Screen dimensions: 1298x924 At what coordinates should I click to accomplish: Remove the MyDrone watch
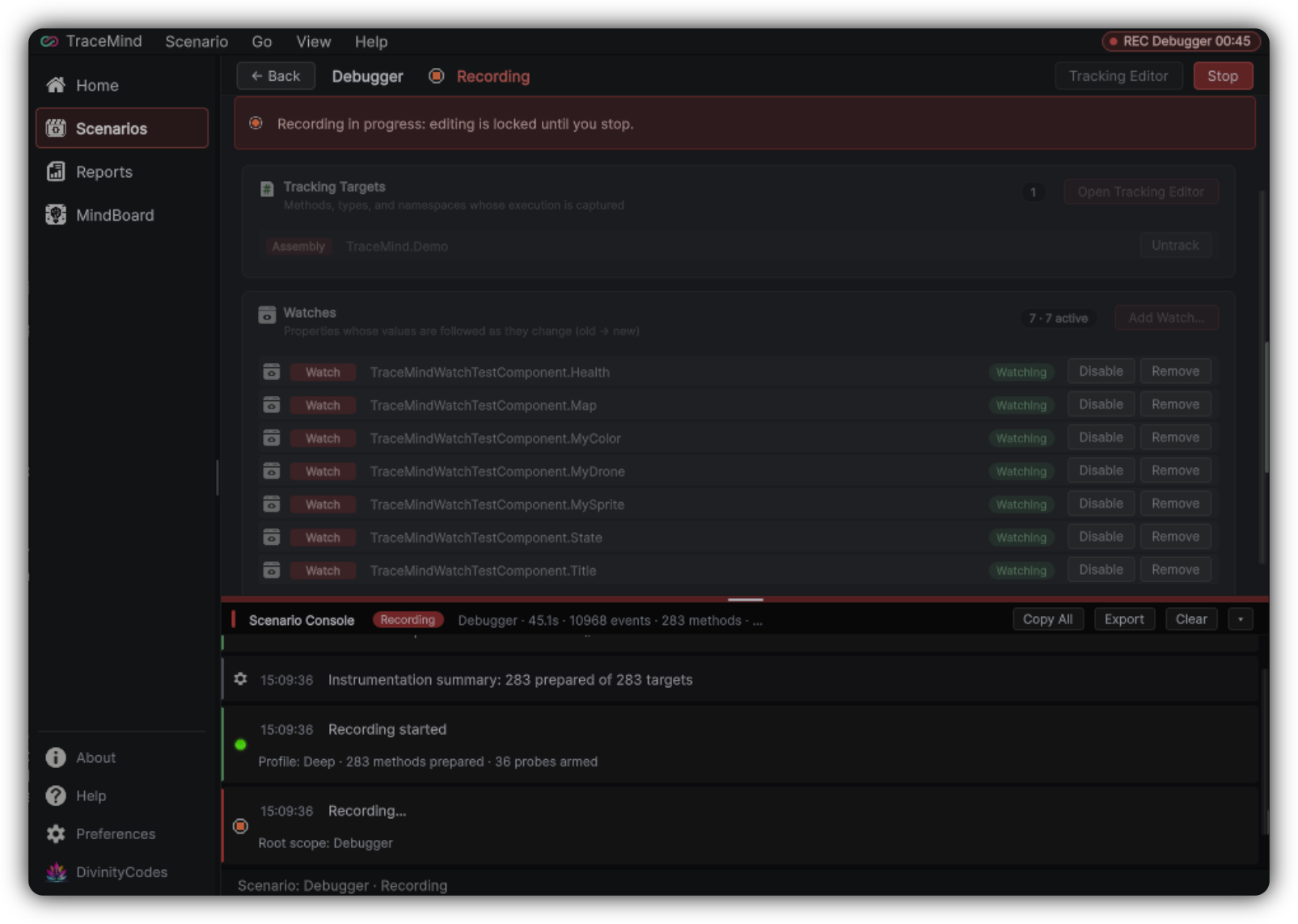[x=1175, y=470]
